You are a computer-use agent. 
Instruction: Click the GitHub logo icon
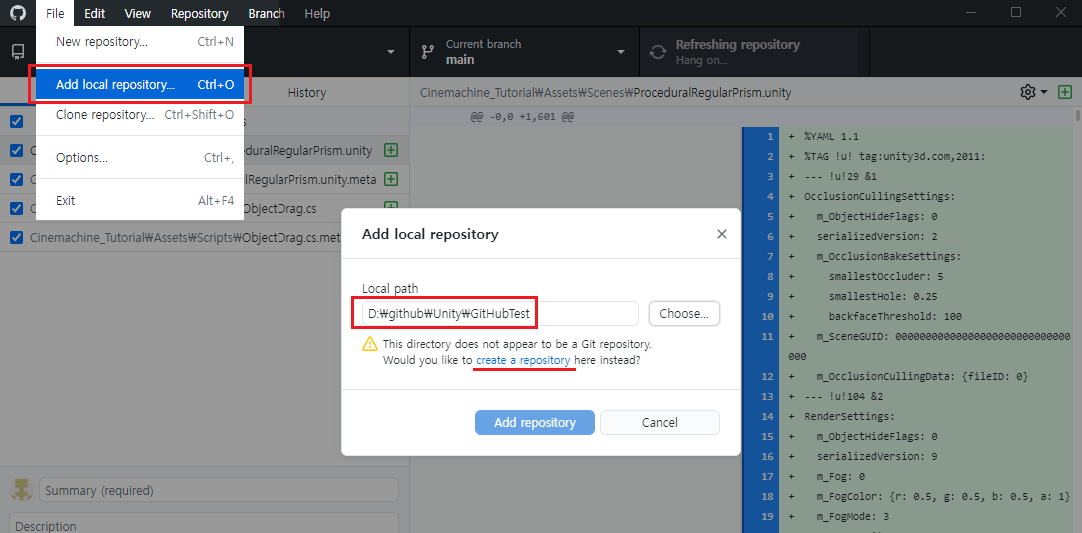[x=18, y=13]
